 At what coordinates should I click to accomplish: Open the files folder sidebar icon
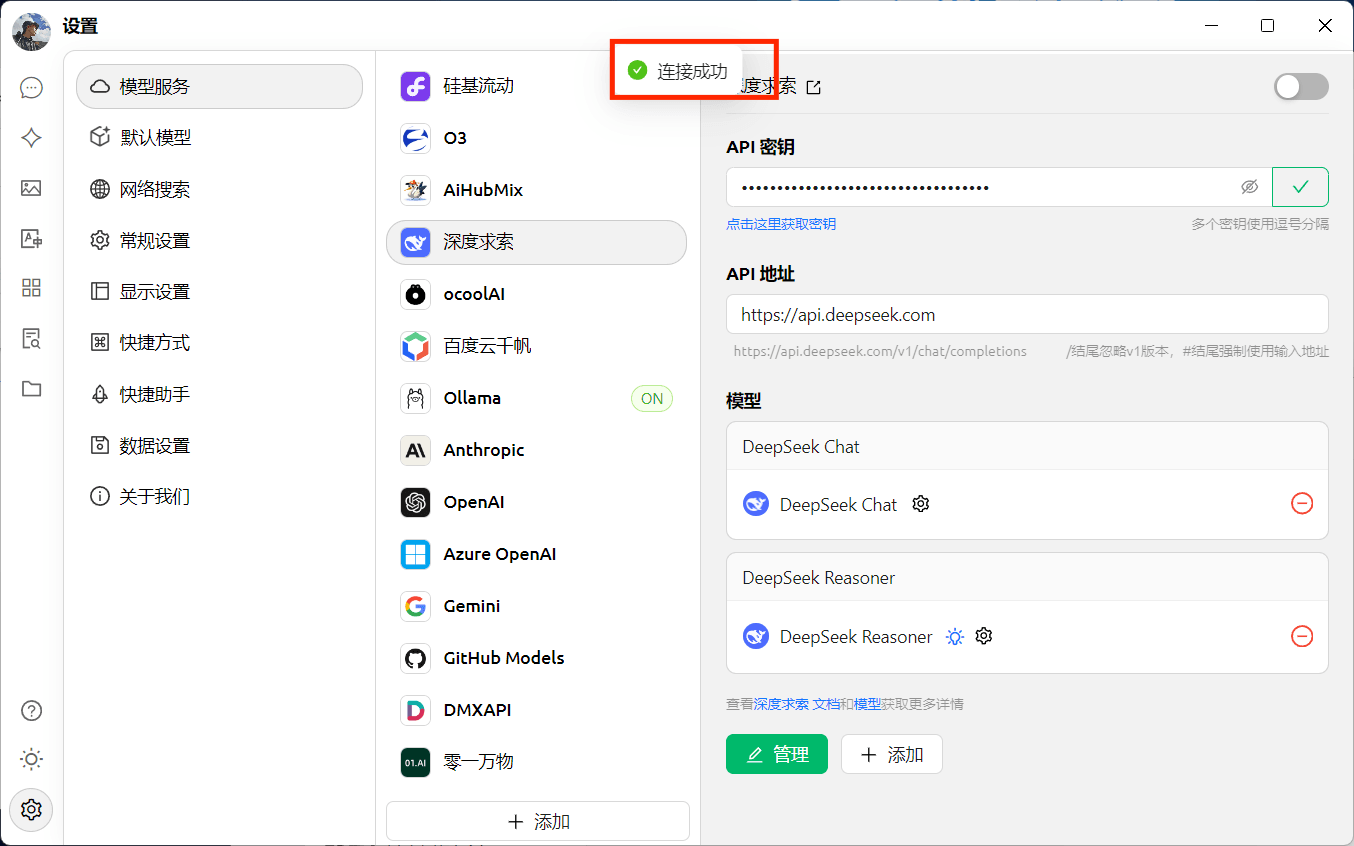click(31, 388)
